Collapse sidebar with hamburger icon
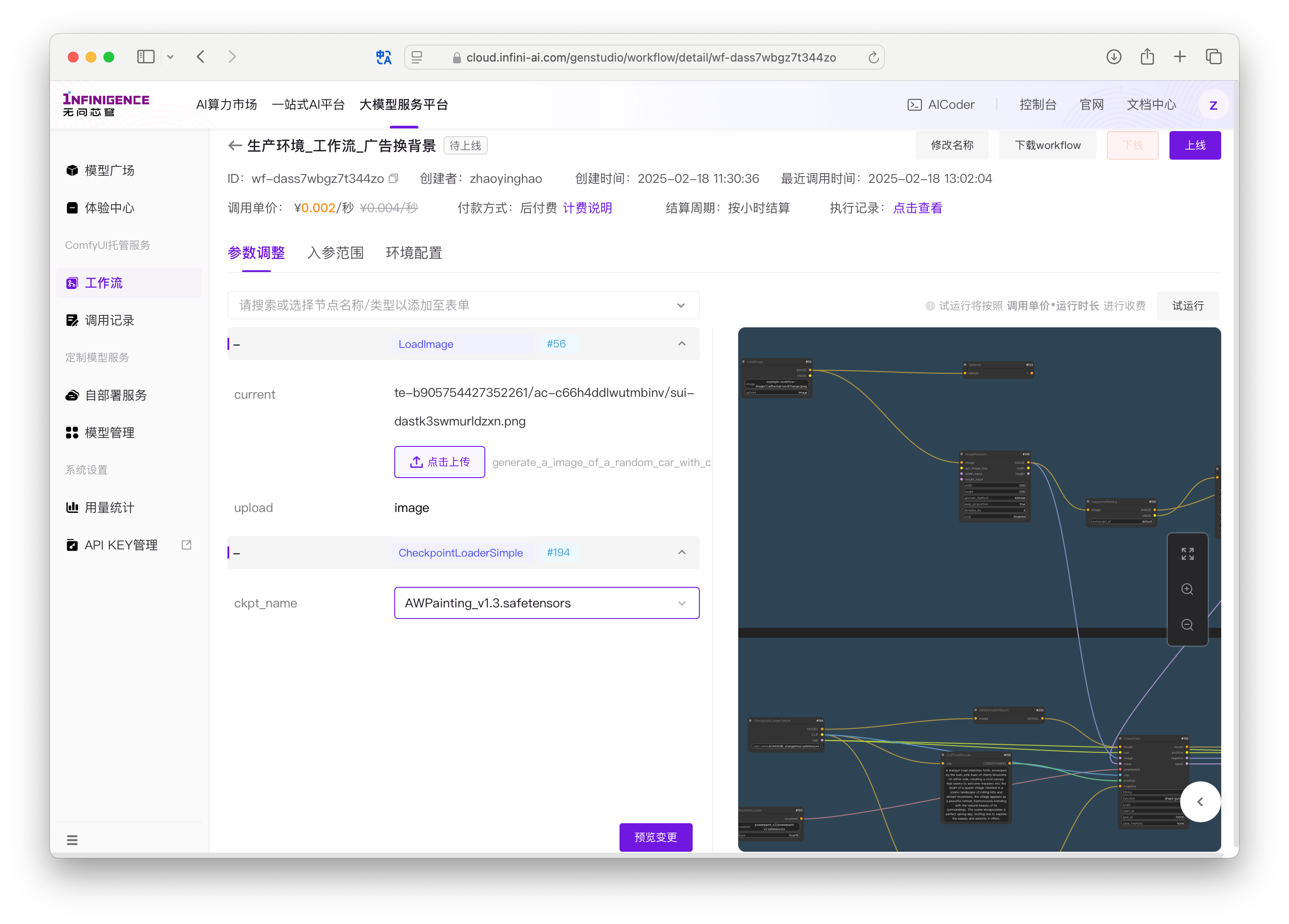 click(72, 839)
